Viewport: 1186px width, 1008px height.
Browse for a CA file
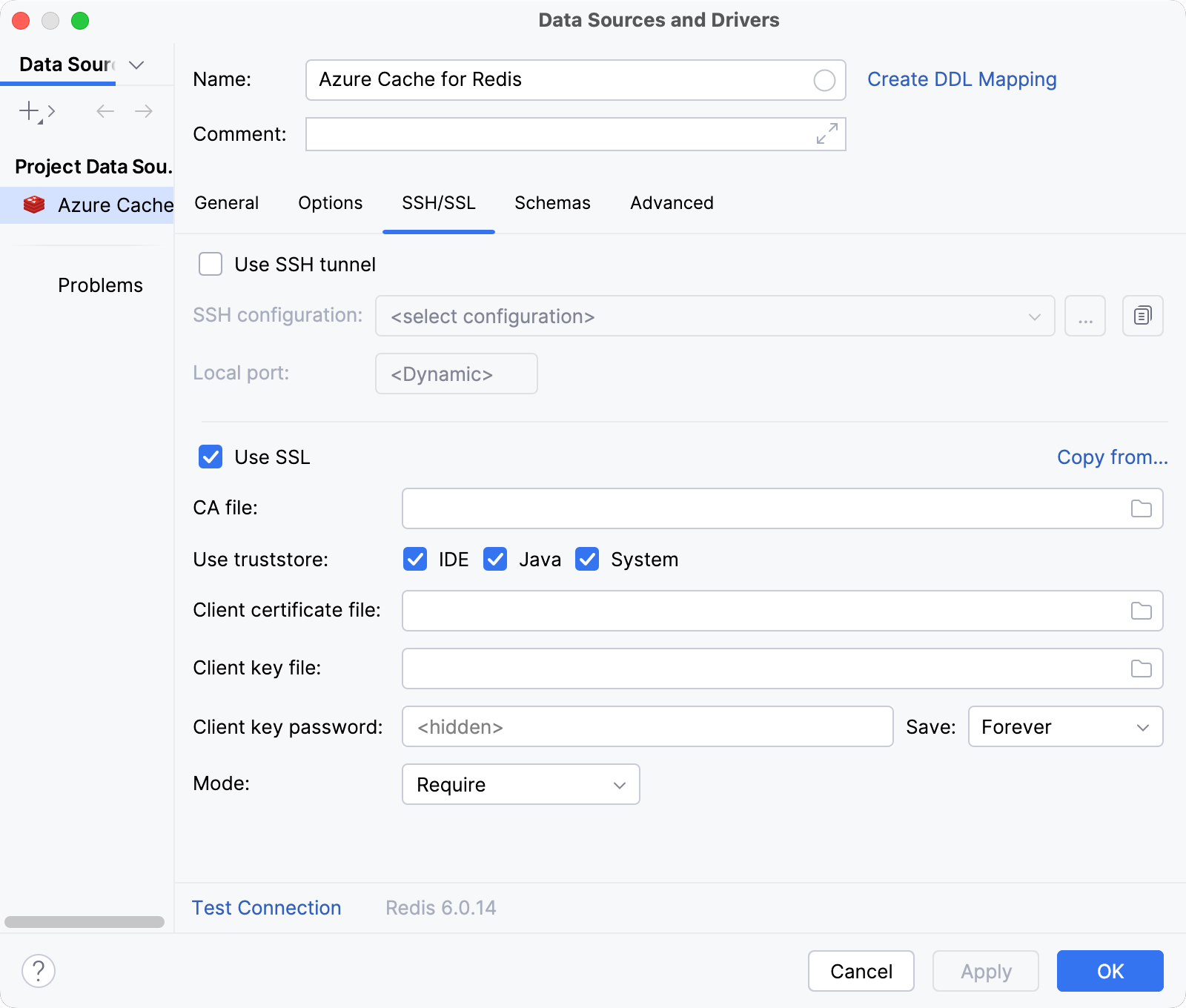click(1141, 508)
